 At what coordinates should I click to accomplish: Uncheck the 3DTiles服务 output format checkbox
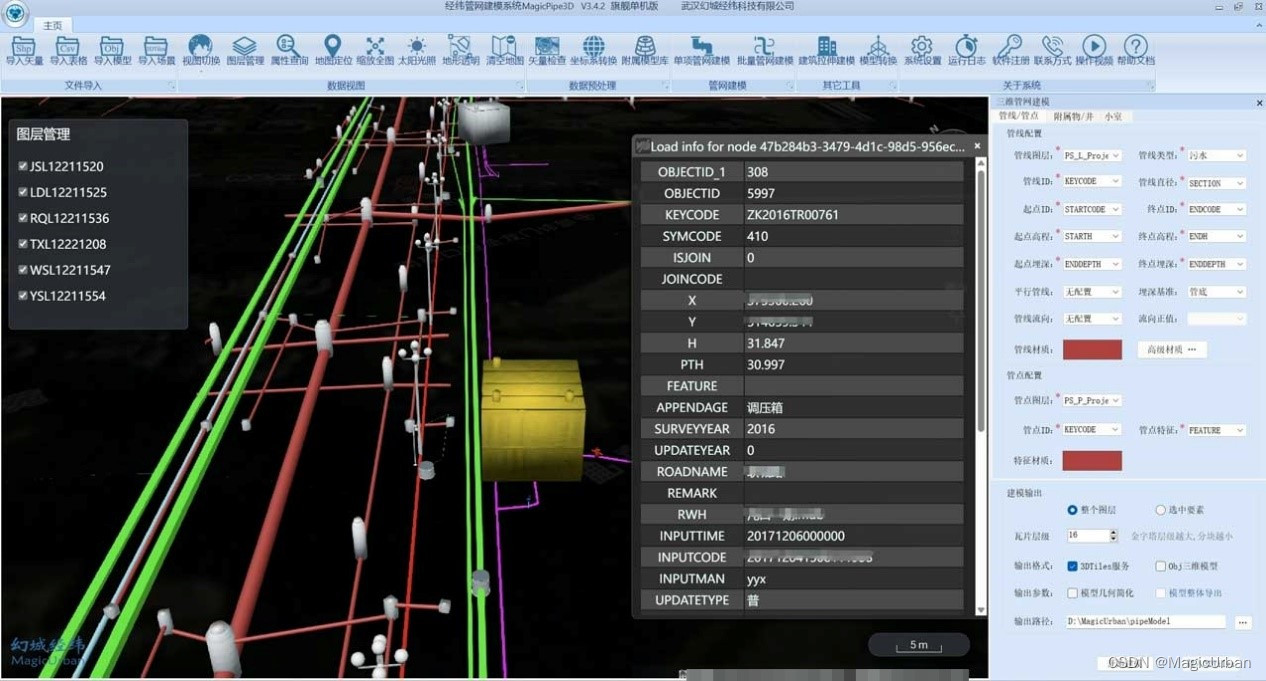(x=1072, y=566)
